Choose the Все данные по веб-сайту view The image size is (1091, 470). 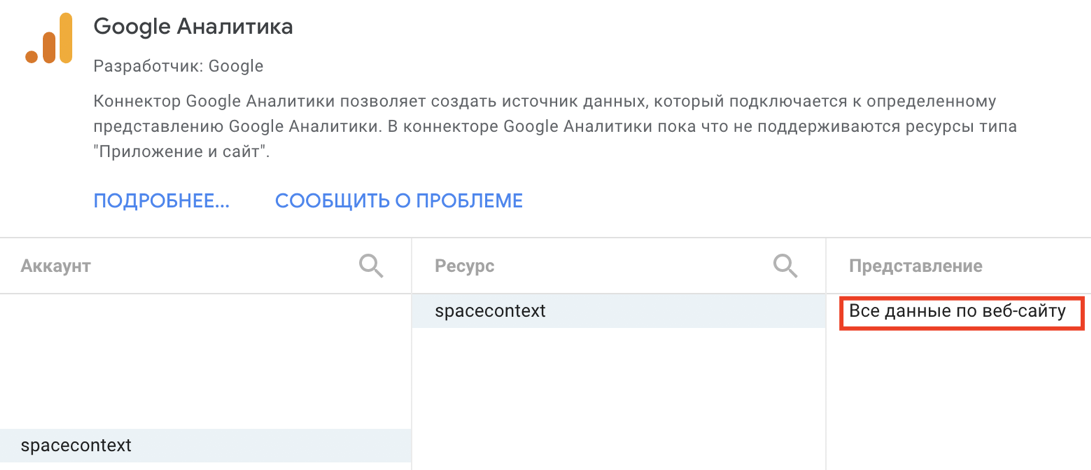pos(962,311)
